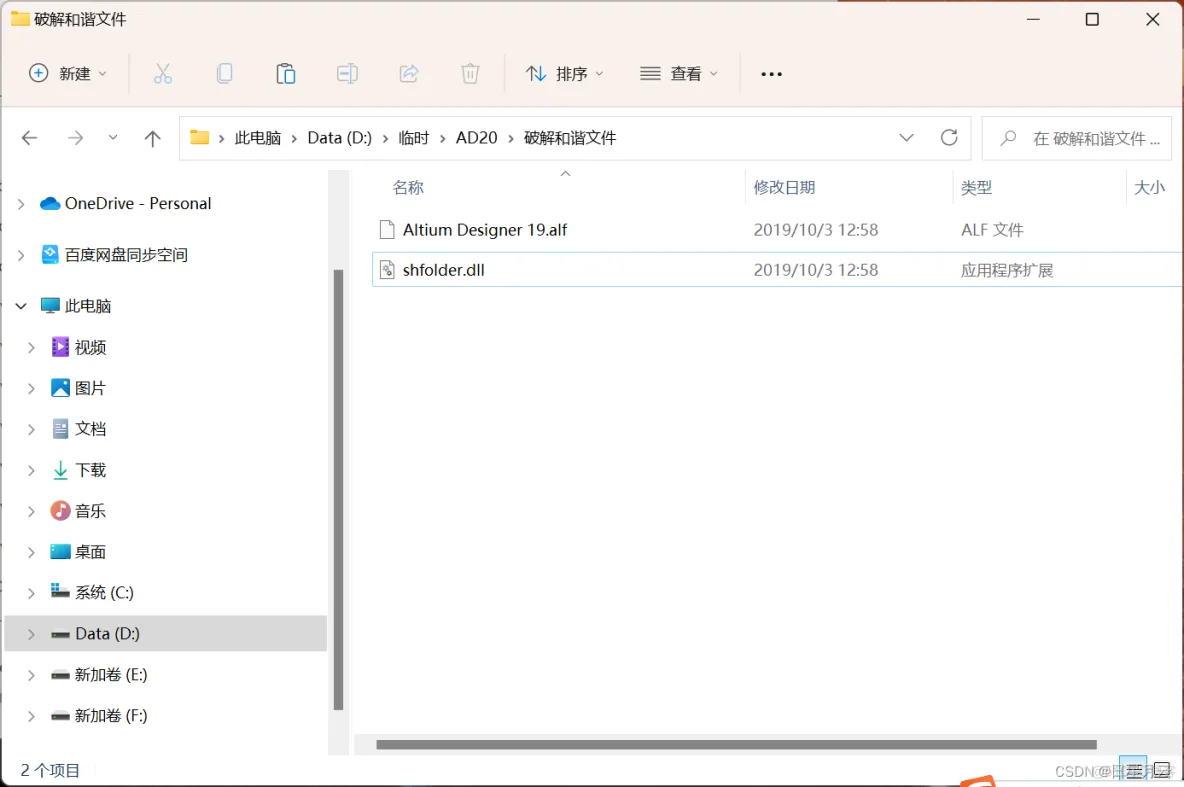Screen dimensions: 1184x787
Task: Open the 新建 new item menu
Action: 67,73
